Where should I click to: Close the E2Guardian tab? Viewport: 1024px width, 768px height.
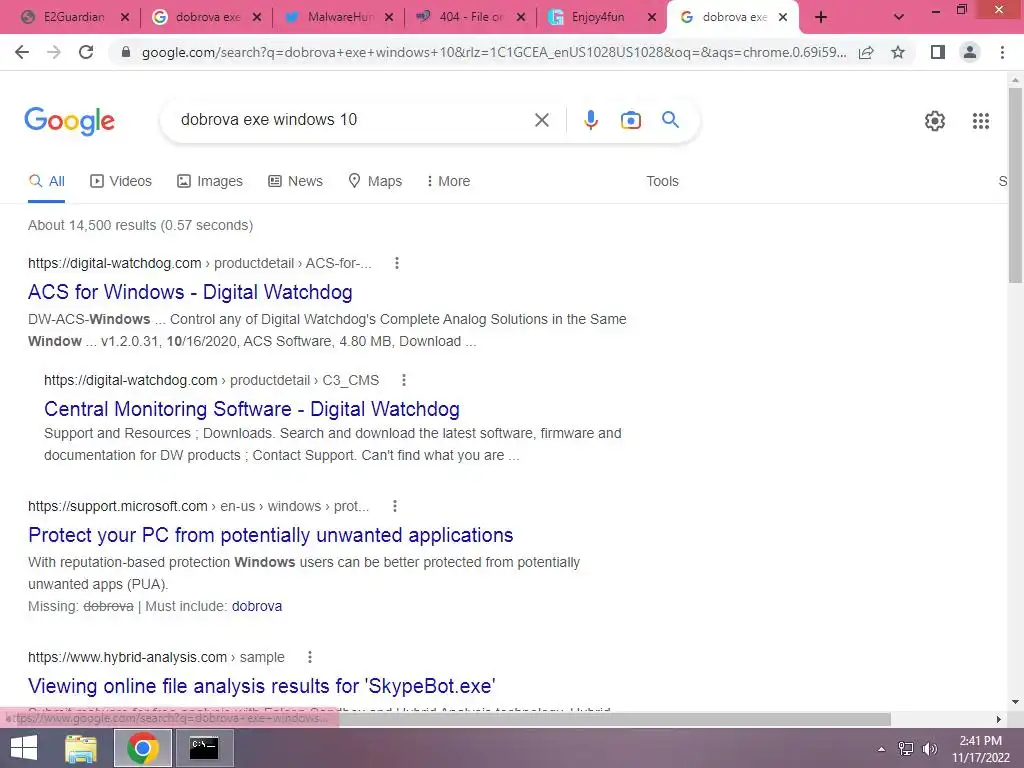(125, 18)
